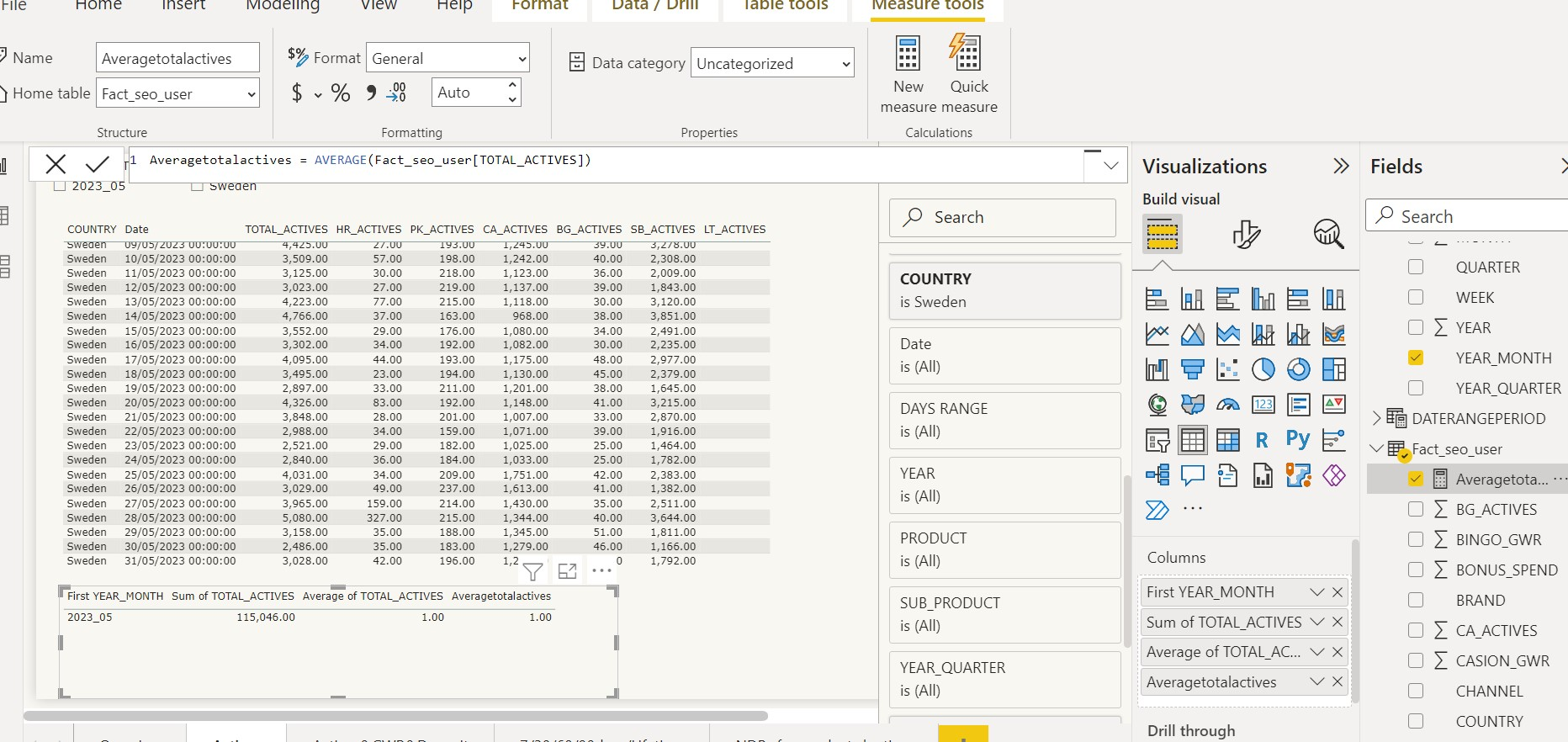Choose the matrix visual
The width and height of the screenshot is (1568, 742).
1227,440
